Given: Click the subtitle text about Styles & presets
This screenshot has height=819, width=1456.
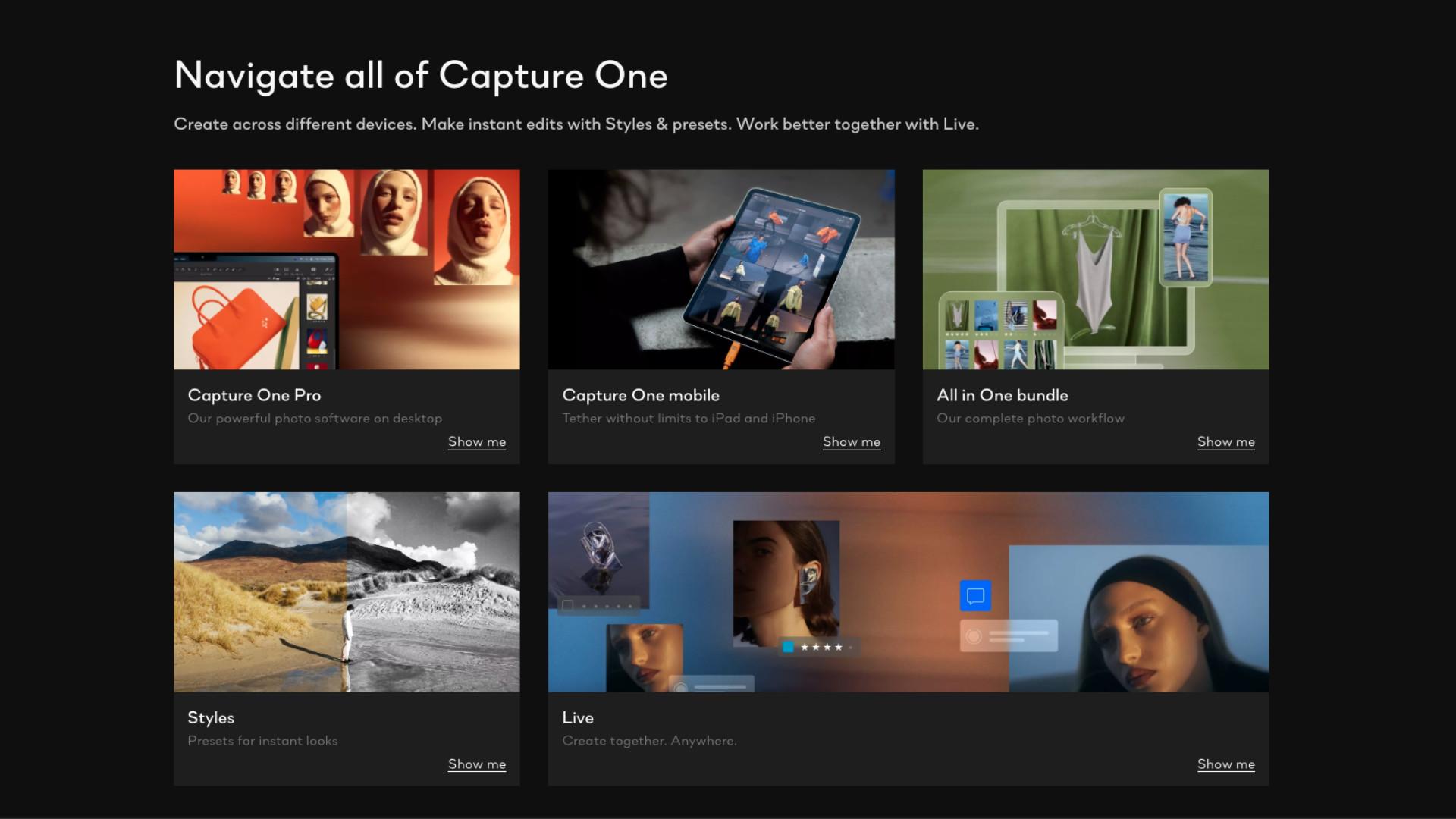Looking at the screenshot, I should [x=576, y=124].
